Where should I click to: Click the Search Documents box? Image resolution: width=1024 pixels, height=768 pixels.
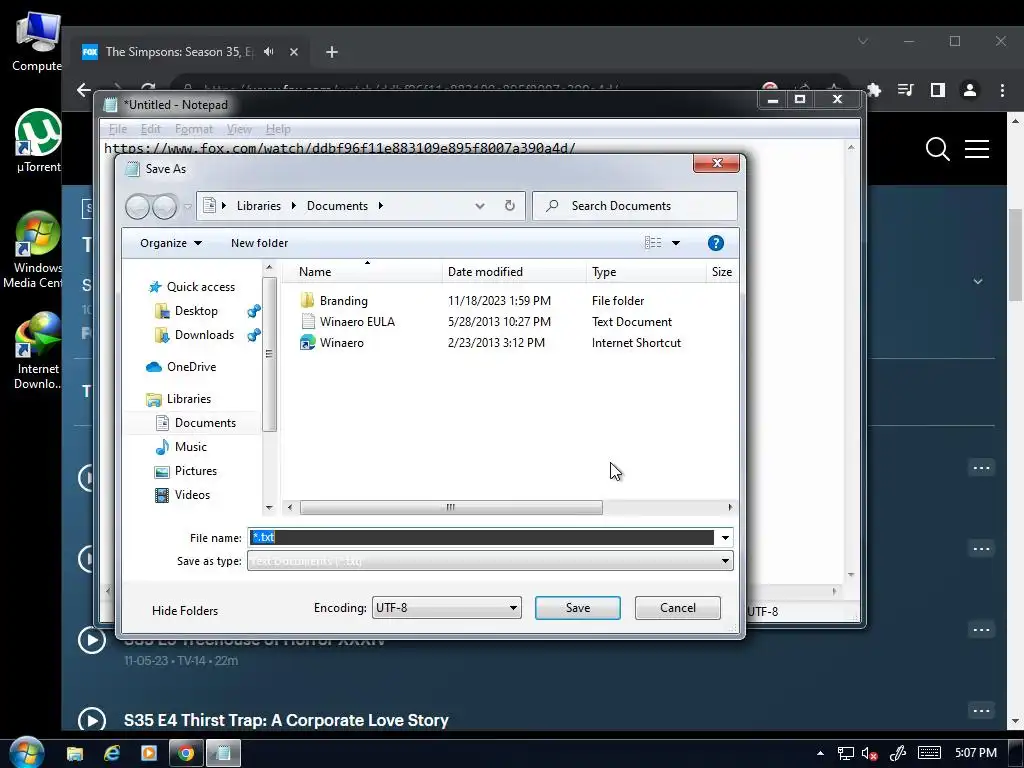[x=635, y=206]
